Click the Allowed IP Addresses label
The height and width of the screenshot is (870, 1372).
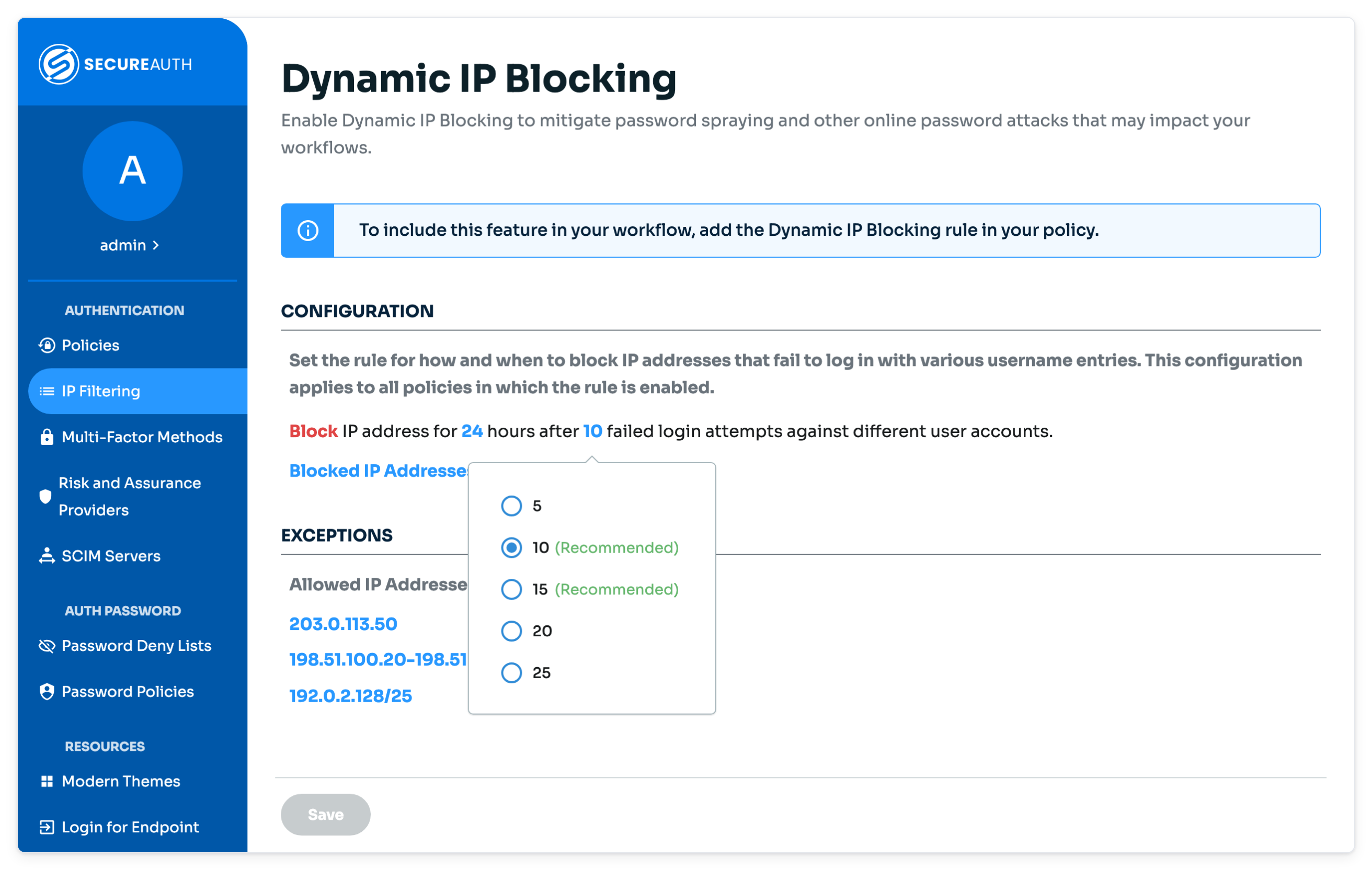(379, 585)
